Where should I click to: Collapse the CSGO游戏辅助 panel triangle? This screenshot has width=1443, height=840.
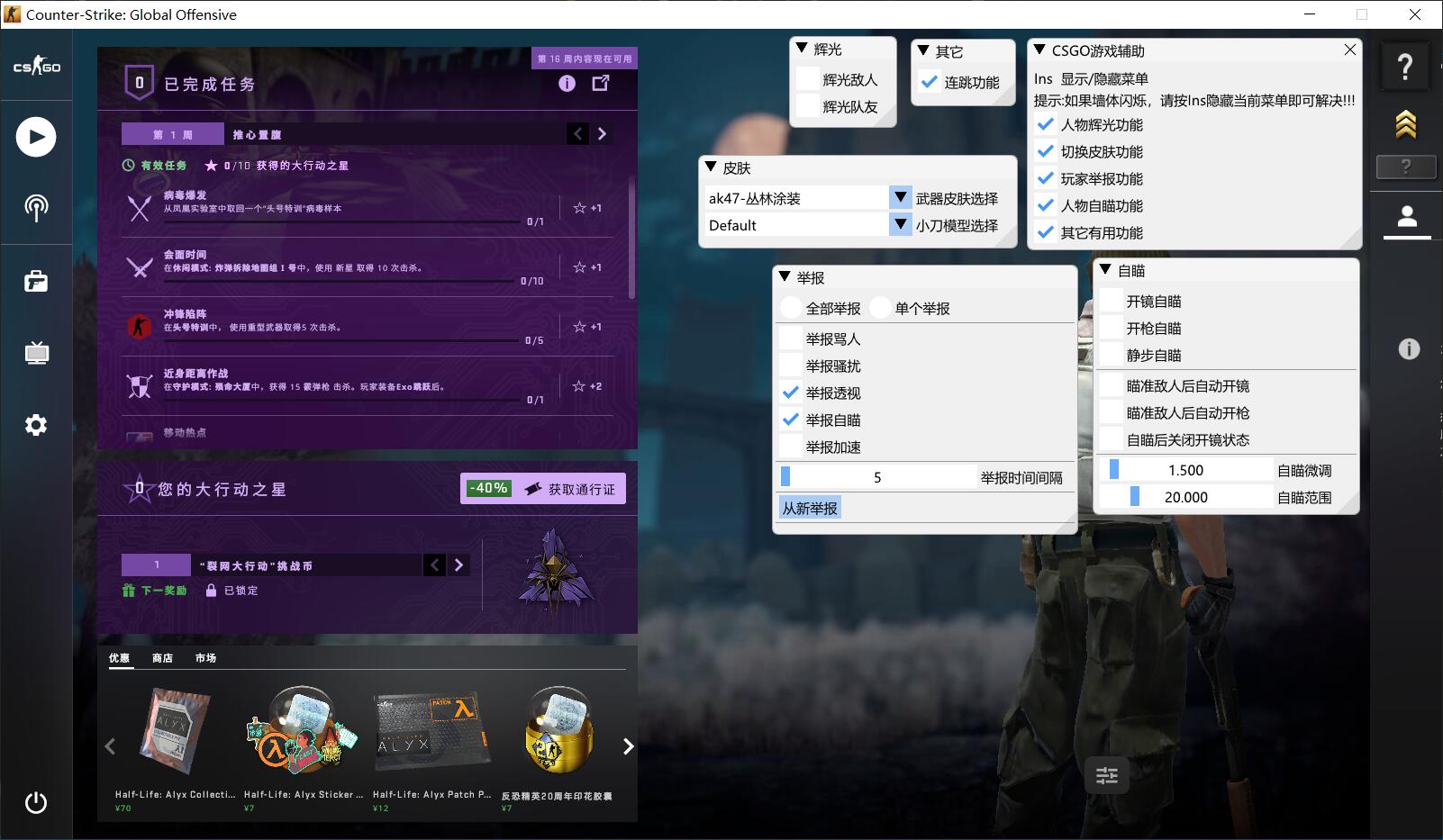click(1039, 50)
